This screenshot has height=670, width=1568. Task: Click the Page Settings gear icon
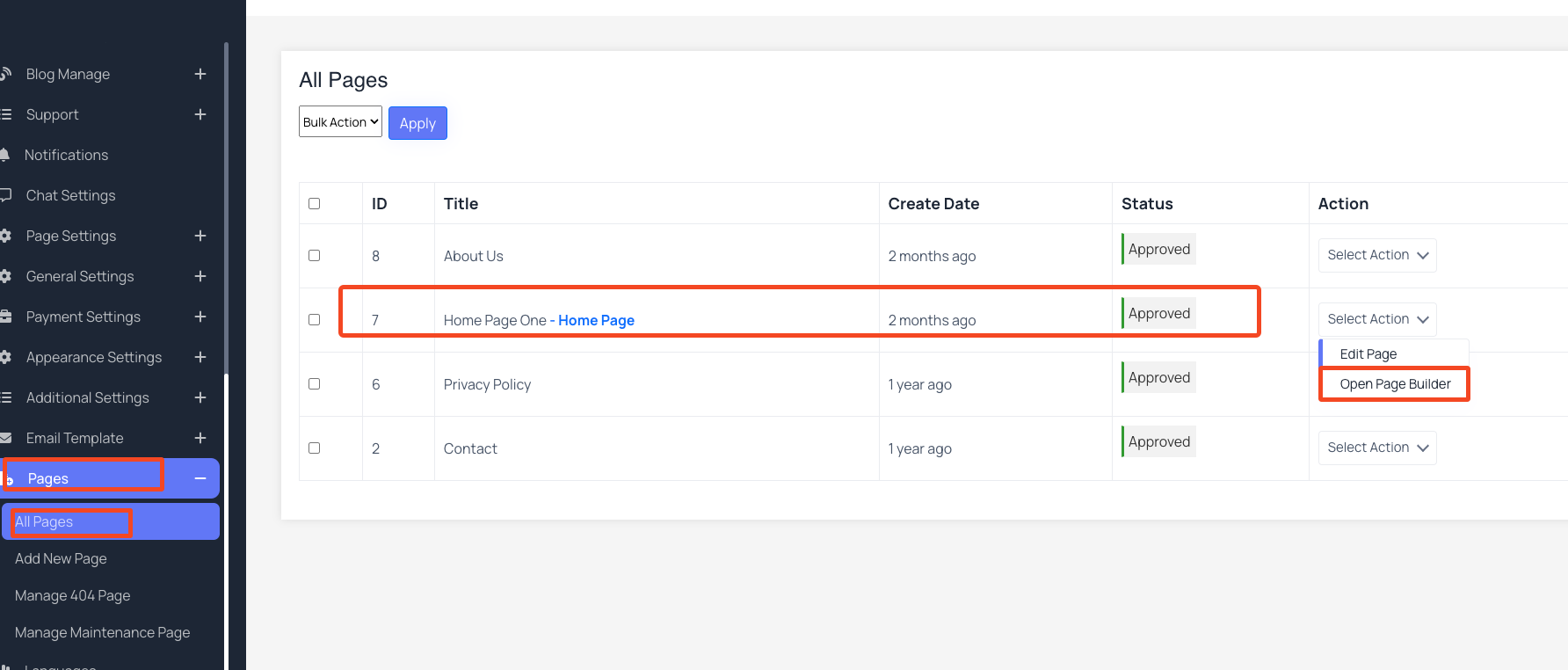(4, 236)
